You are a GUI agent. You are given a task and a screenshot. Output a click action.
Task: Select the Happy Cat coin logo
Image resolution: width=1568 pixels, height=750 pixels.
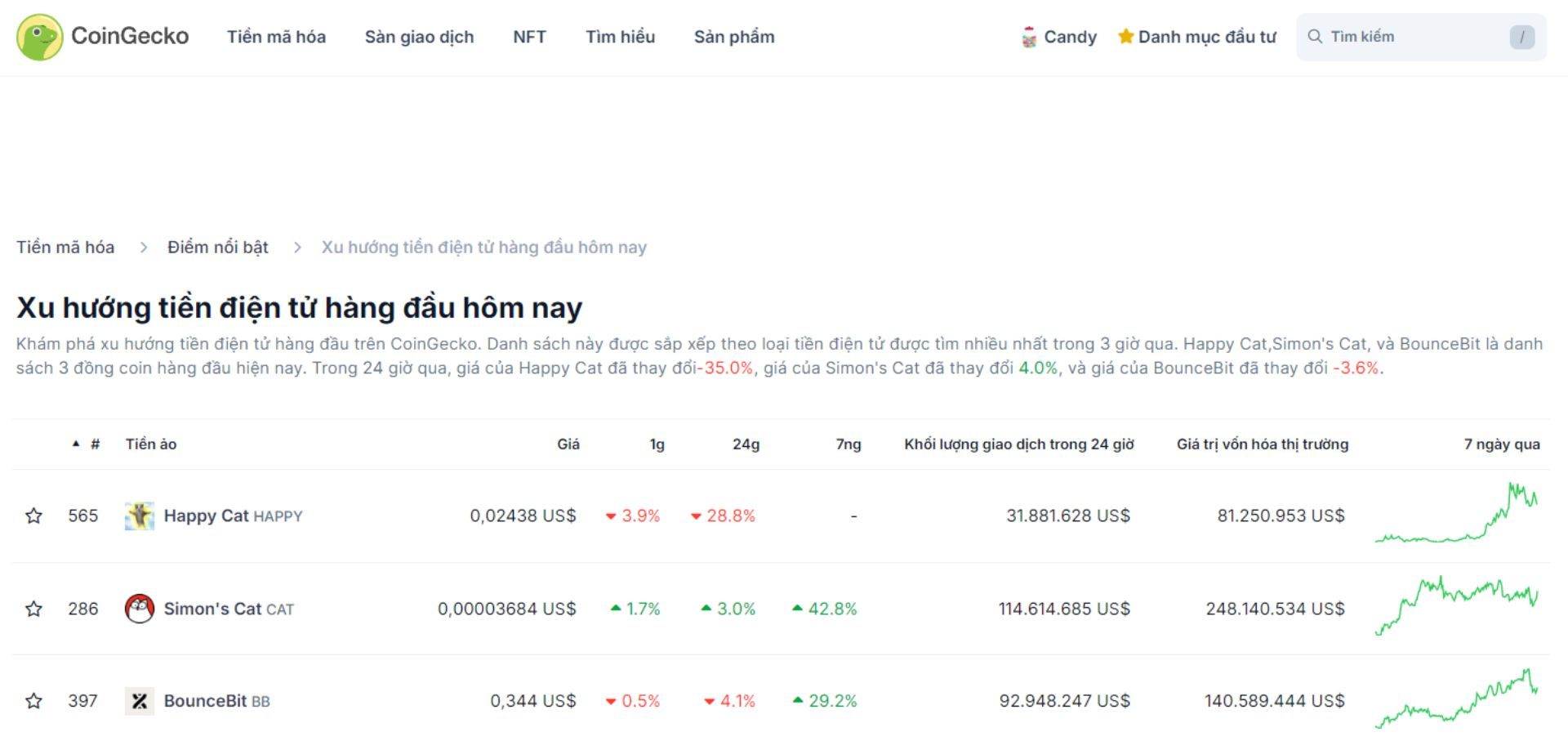(140, 516)
